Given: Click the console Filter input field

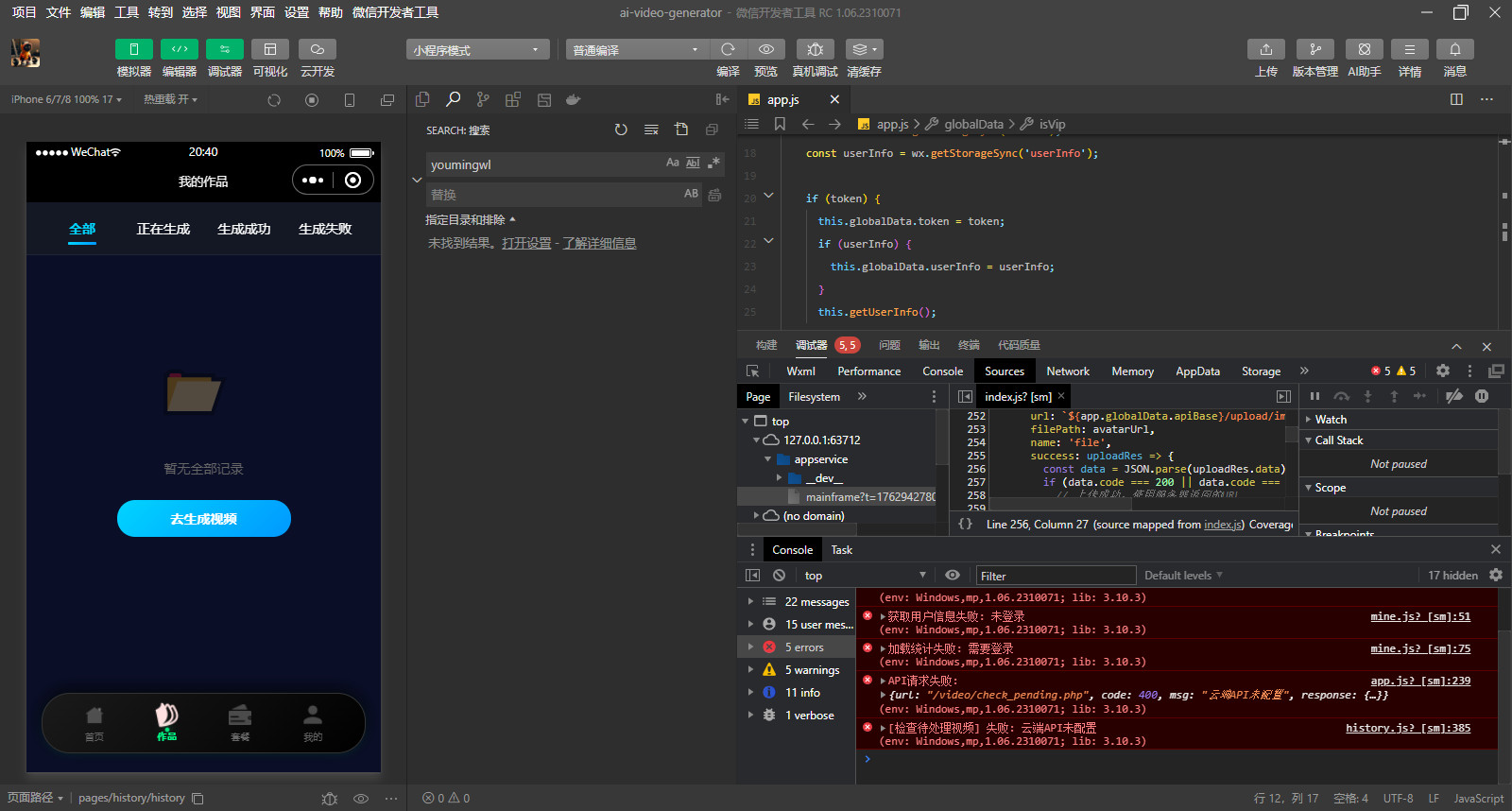Looking at the screenshot, I should coord(1055,576).
